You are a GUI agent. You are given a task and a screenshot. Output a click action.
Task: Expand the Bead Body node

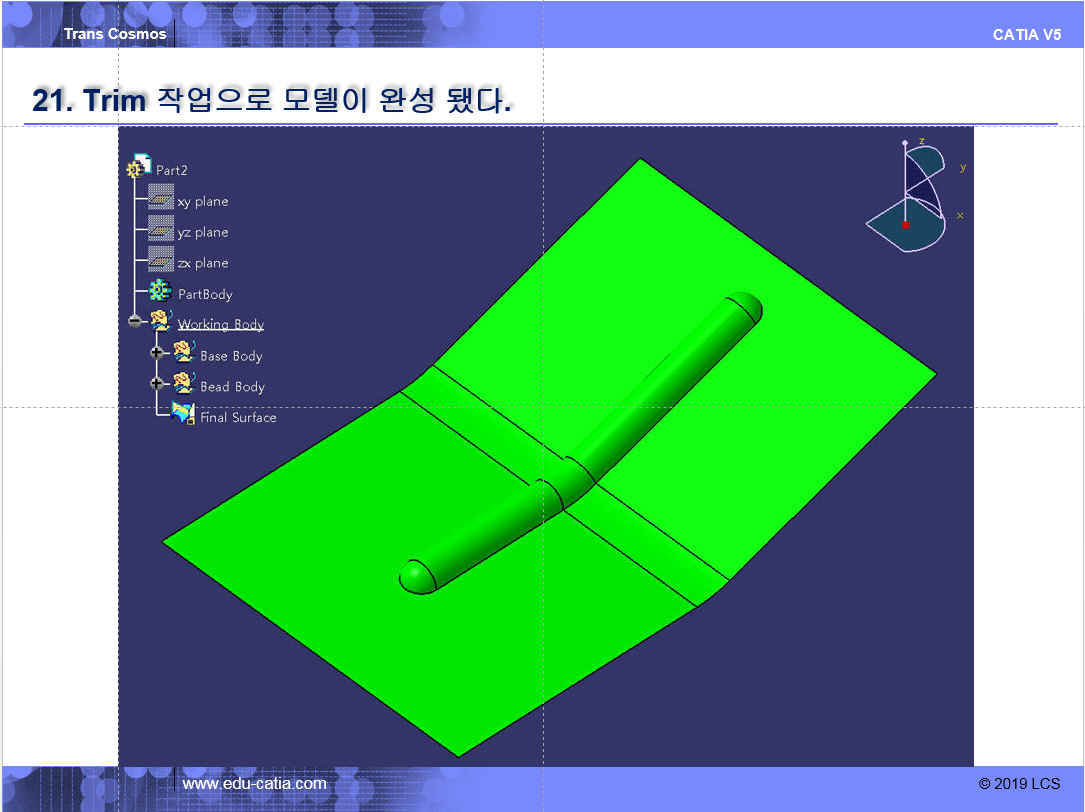click(x=157, y=384)
